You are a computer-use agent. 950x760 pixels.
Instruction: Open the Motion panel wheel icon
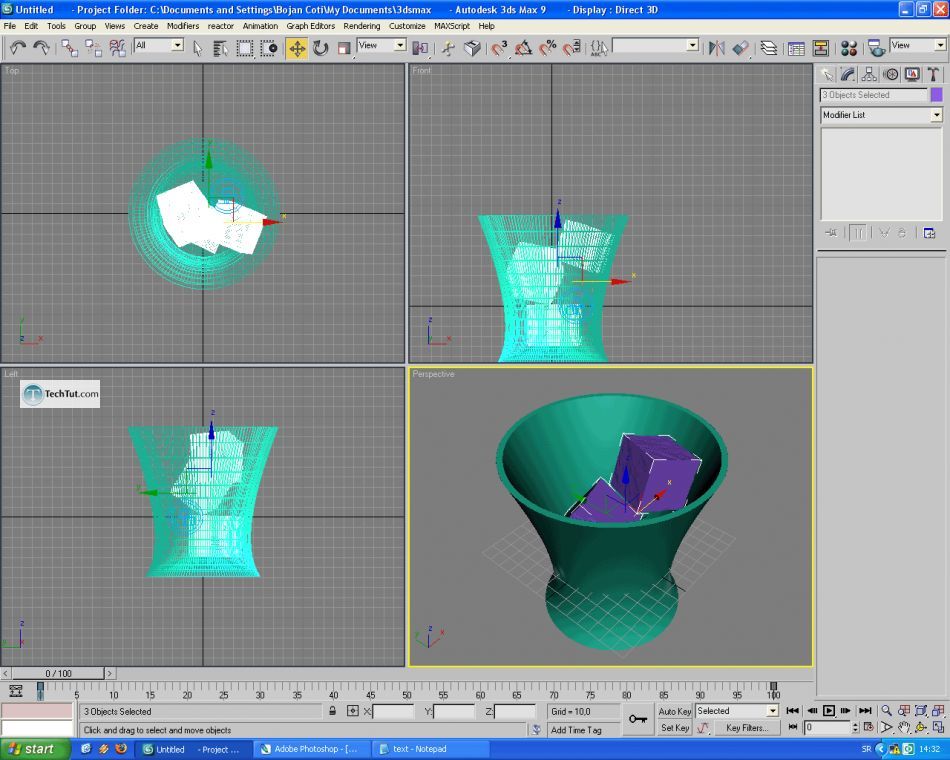[x=890, y=74]
